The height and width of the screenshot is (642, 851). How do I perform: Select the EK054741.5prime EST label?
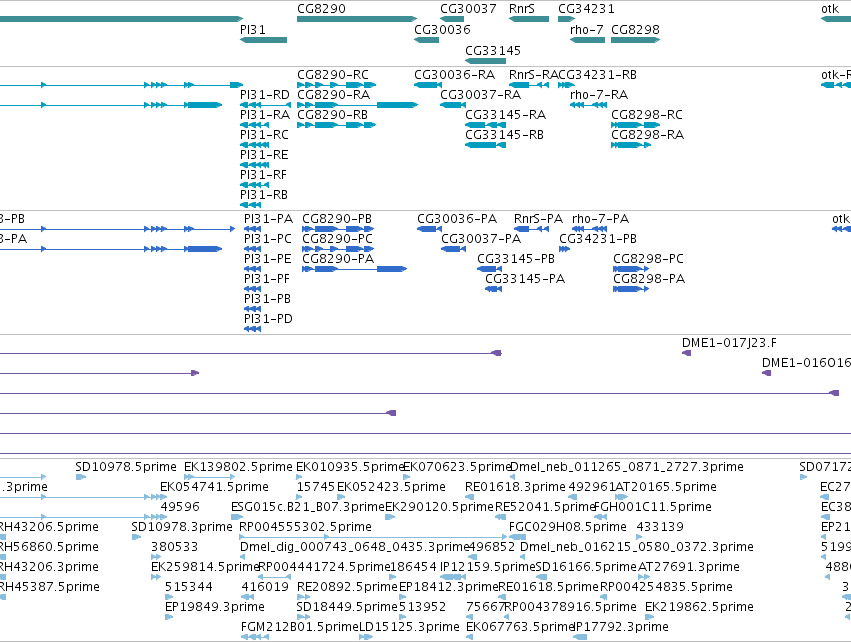click(214, 487)
